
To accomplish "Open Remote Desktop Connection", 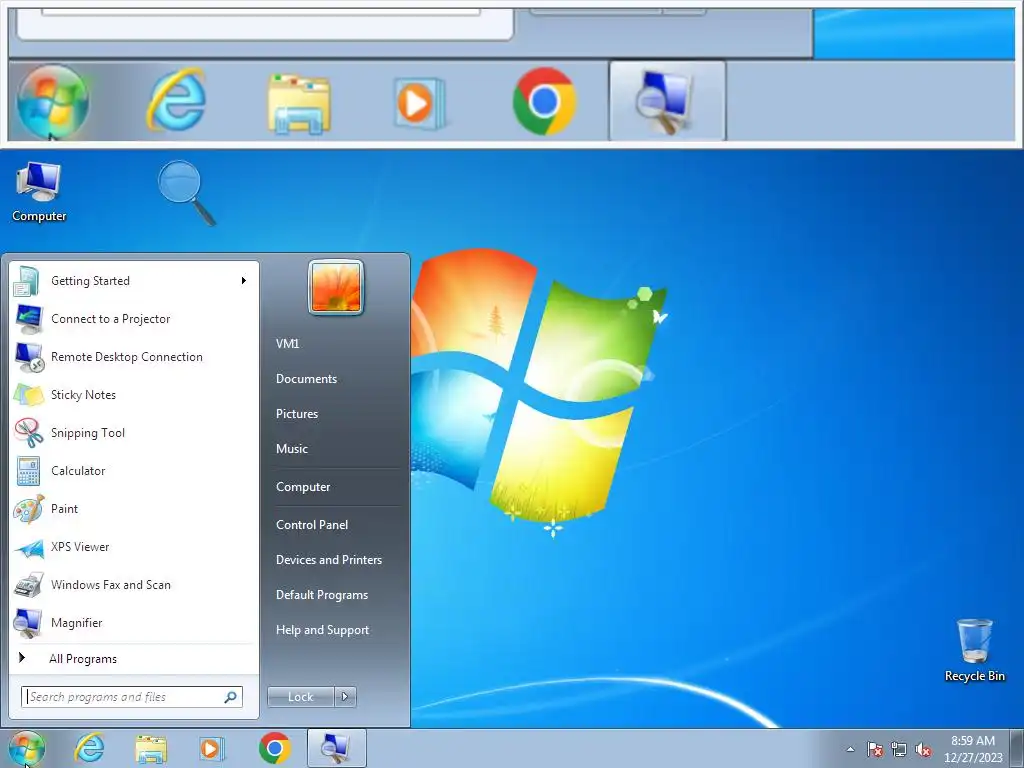I will [x=134, y=357].
